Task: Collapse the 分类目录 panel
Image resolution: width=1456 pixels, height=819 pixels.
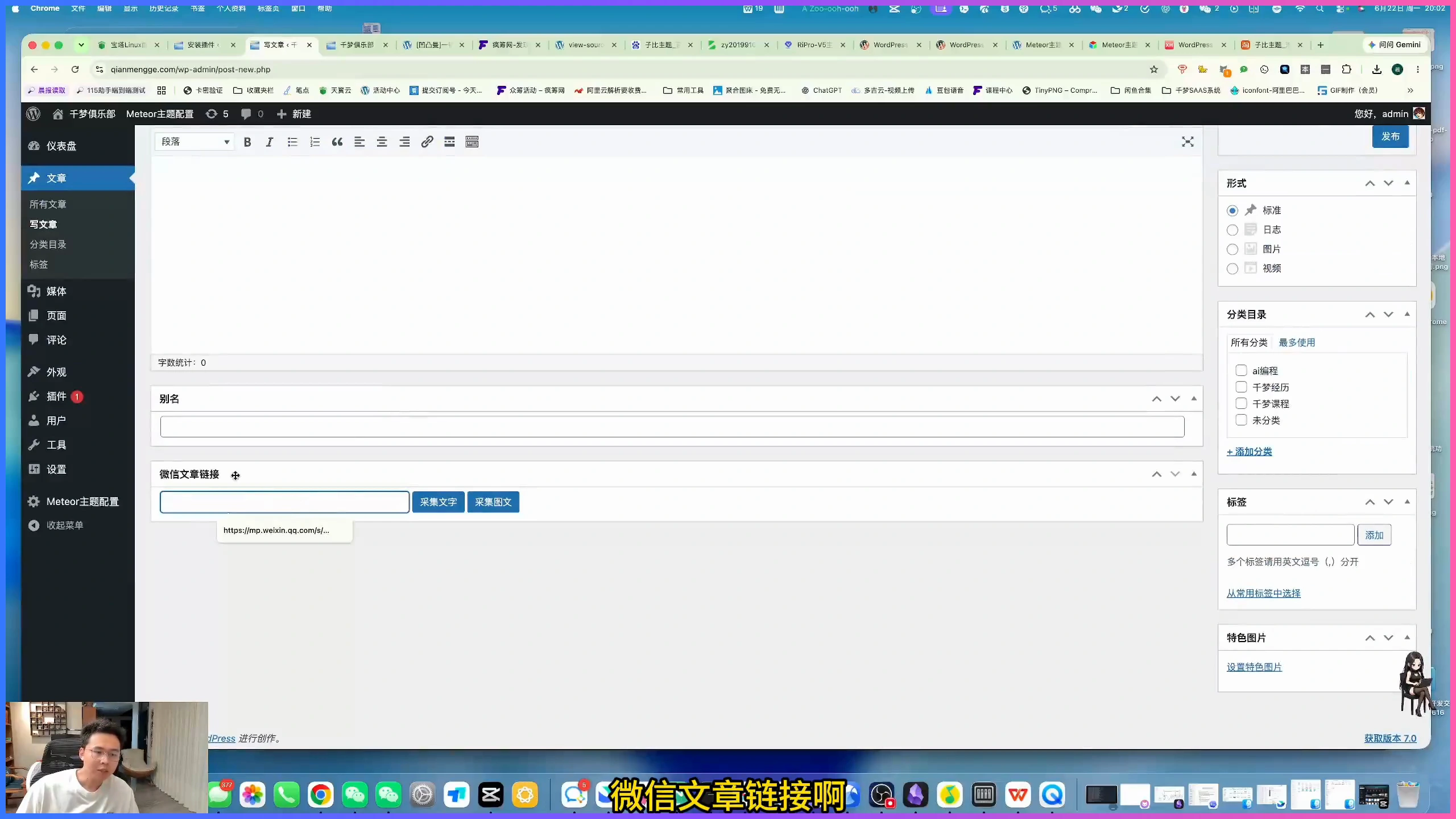Action: point(1407,315)
